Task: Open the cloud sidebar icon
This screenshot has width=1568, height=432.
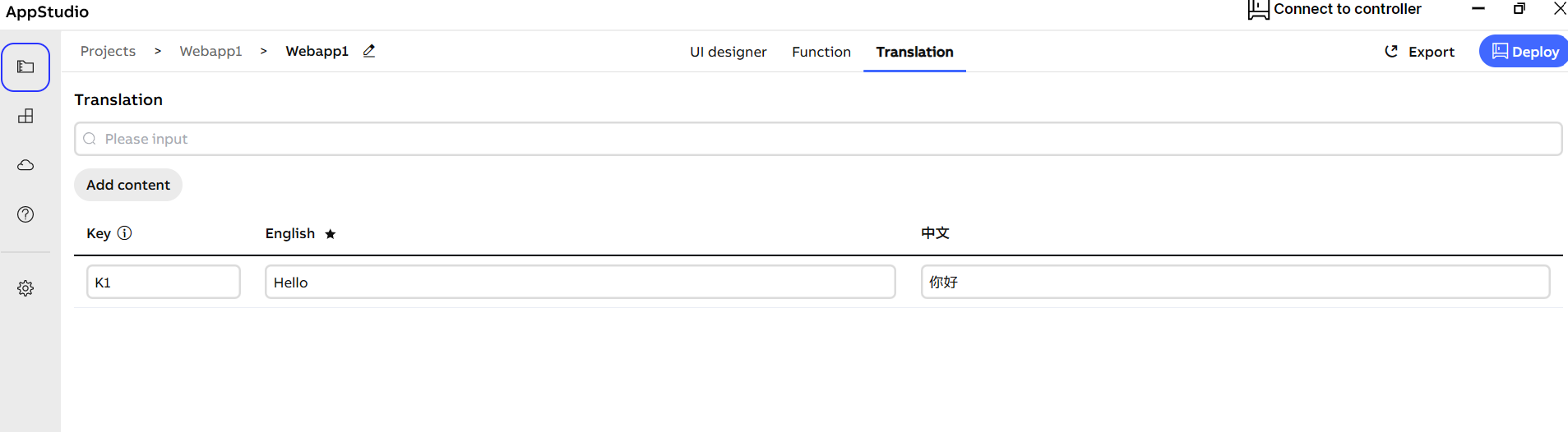Action: 25,165
